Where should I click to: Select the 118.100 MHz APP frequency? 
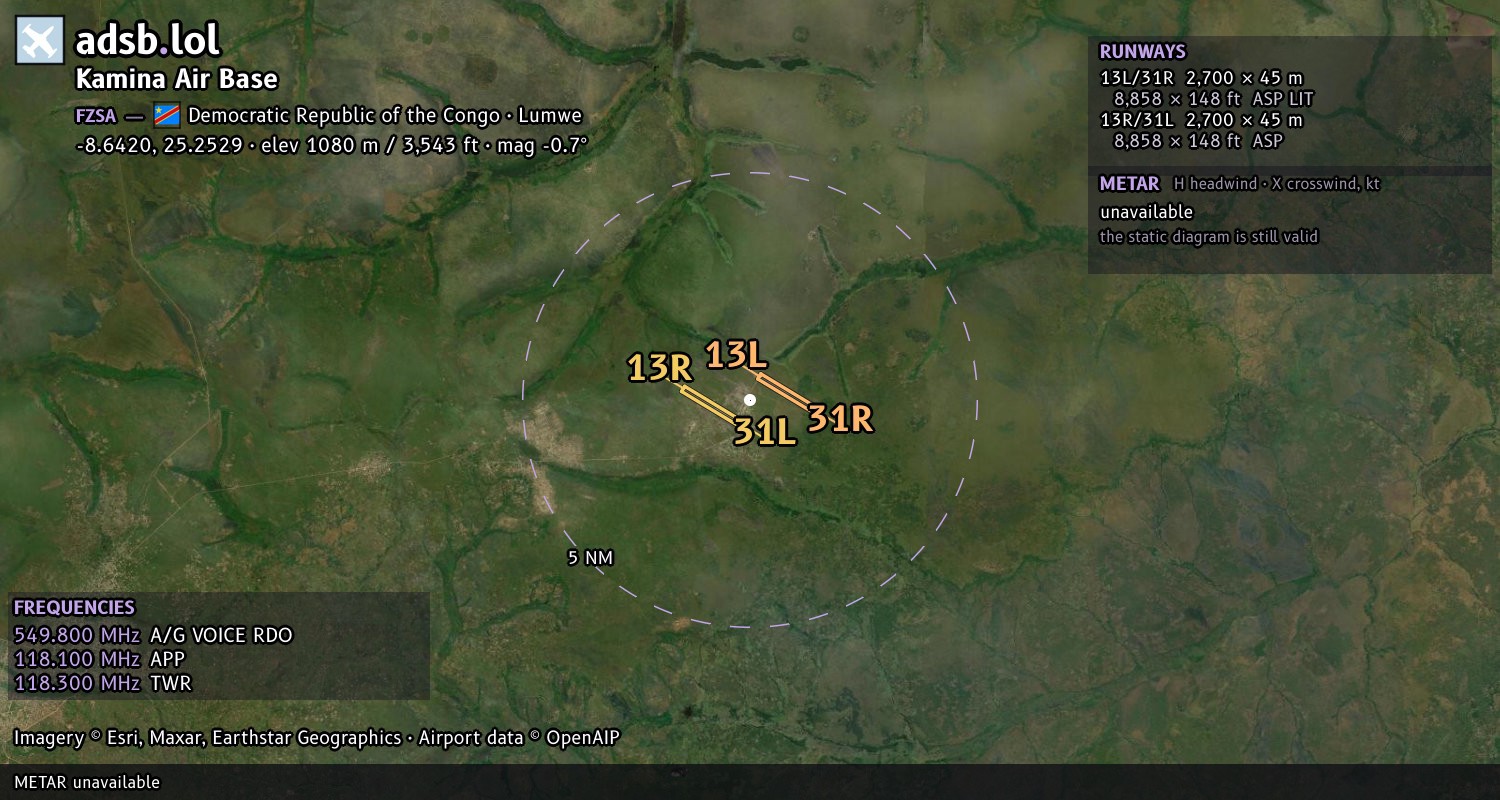tap(100, 659)
